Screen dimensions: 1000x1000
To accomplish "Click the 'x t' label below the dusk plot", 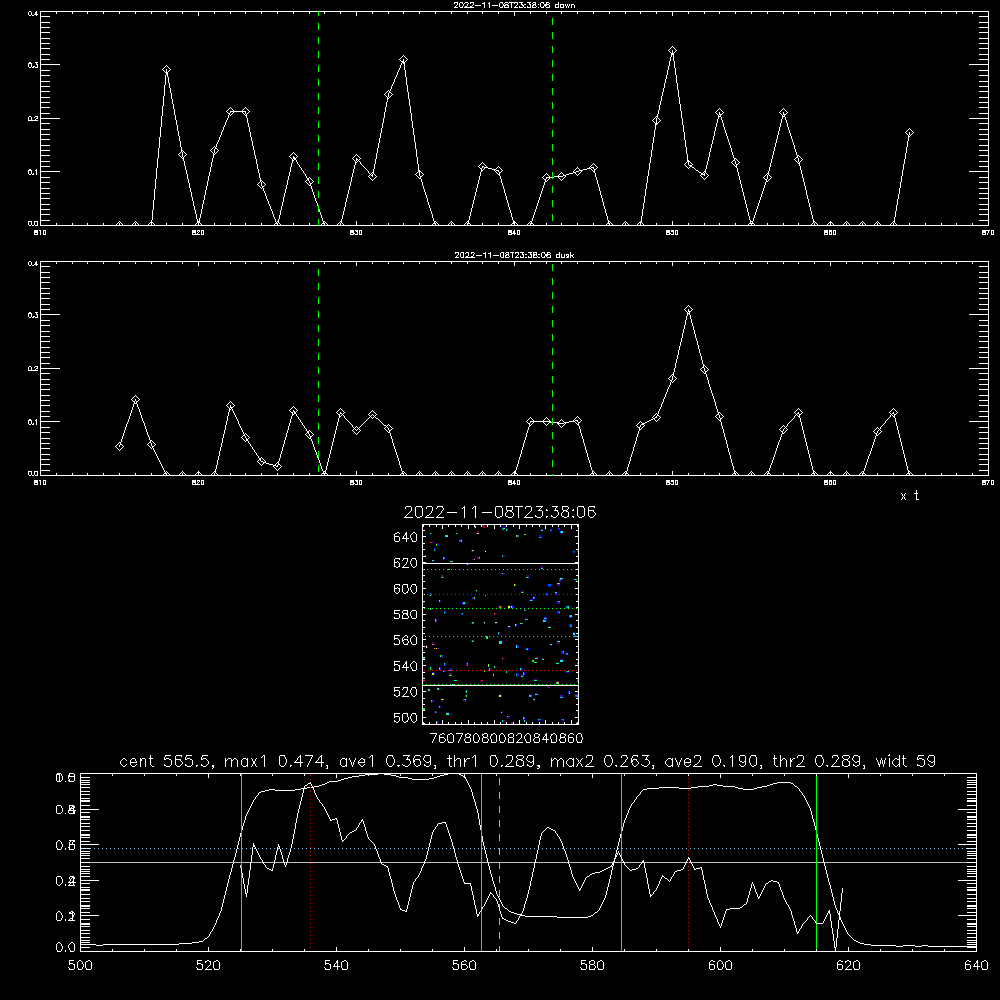I will click(910, 496).
